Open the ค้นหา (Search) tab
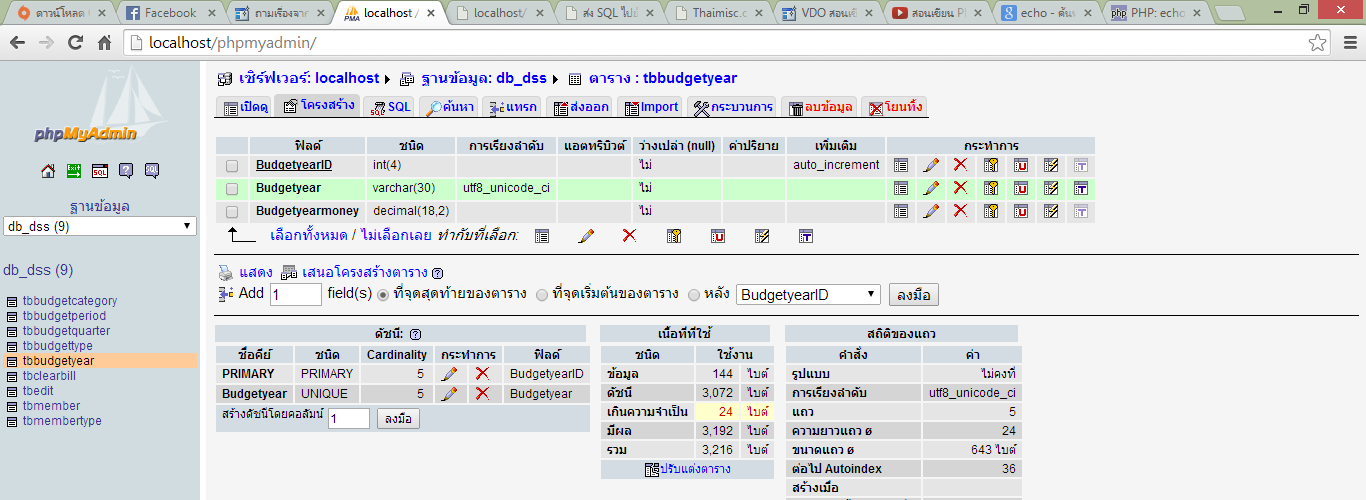This screenshot has height=500, width=1366. click(448, 106)
